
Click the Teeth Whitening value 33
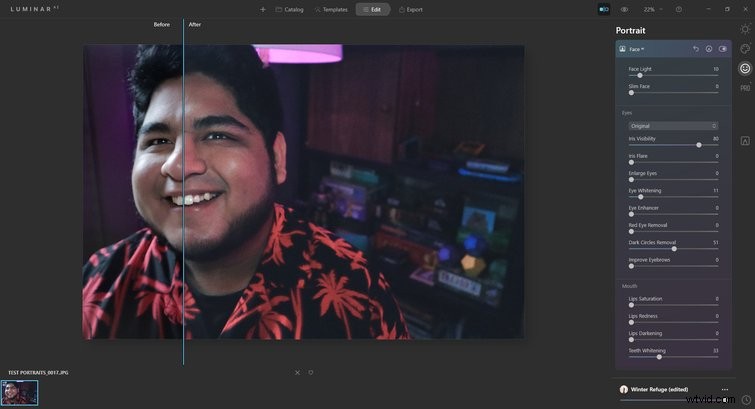[716, 350]
